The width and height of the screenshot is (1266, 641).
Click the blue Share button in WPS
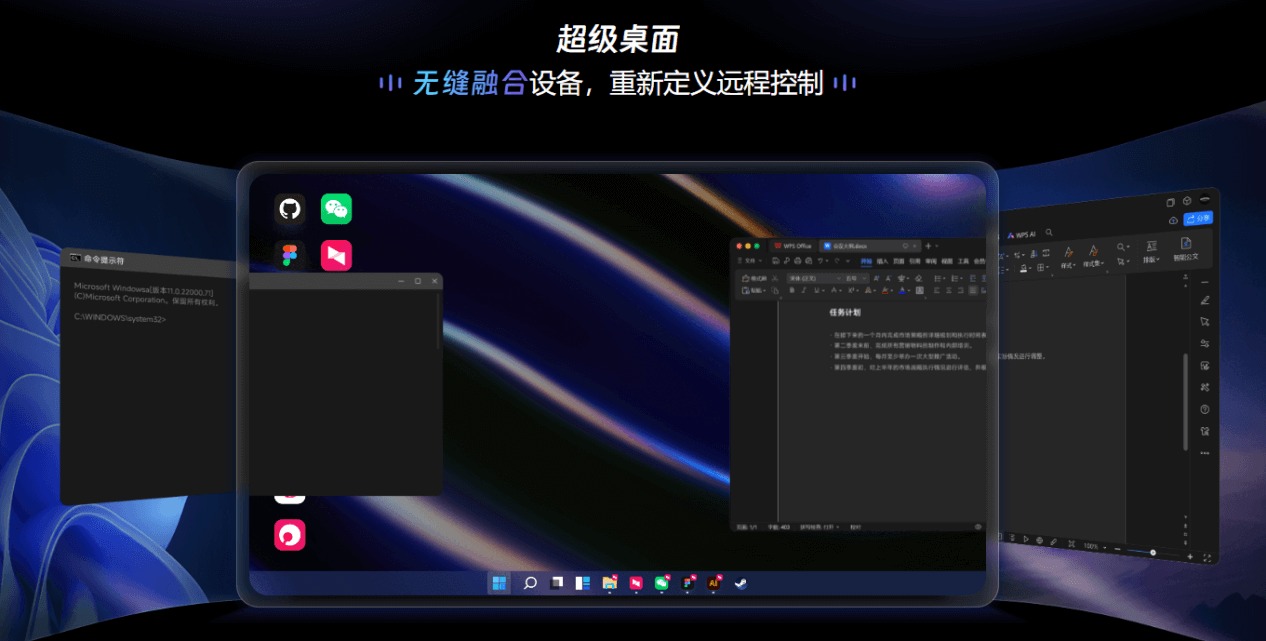(1198, 218)
